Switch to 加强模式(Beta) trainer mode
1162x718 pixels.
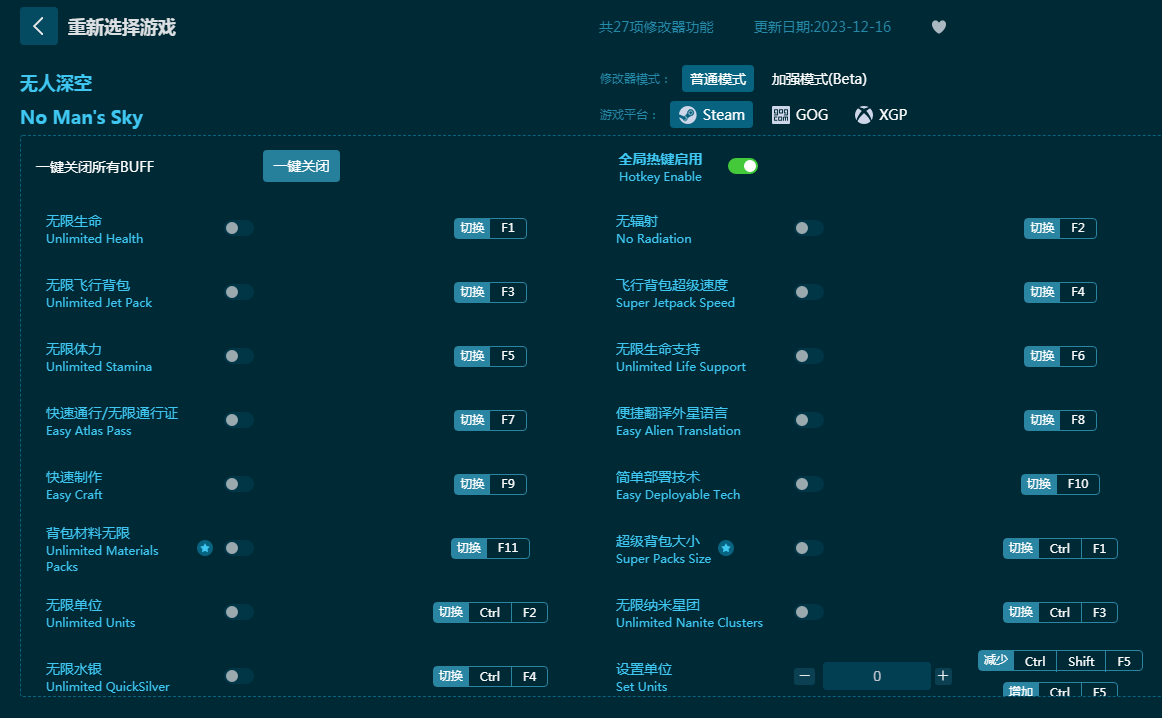[819, 79]
